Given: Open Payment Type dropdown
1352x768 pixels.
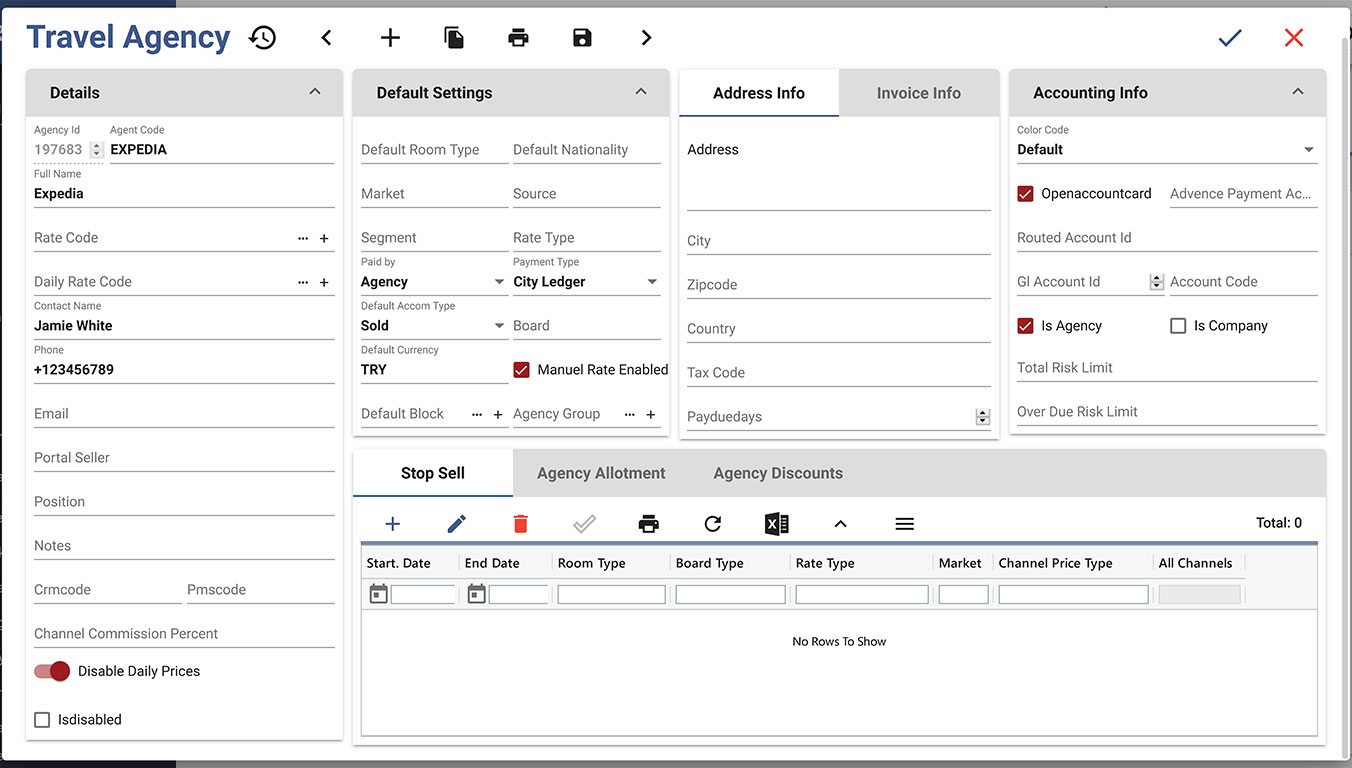Looking at the screenshot, I should [587, 282].
